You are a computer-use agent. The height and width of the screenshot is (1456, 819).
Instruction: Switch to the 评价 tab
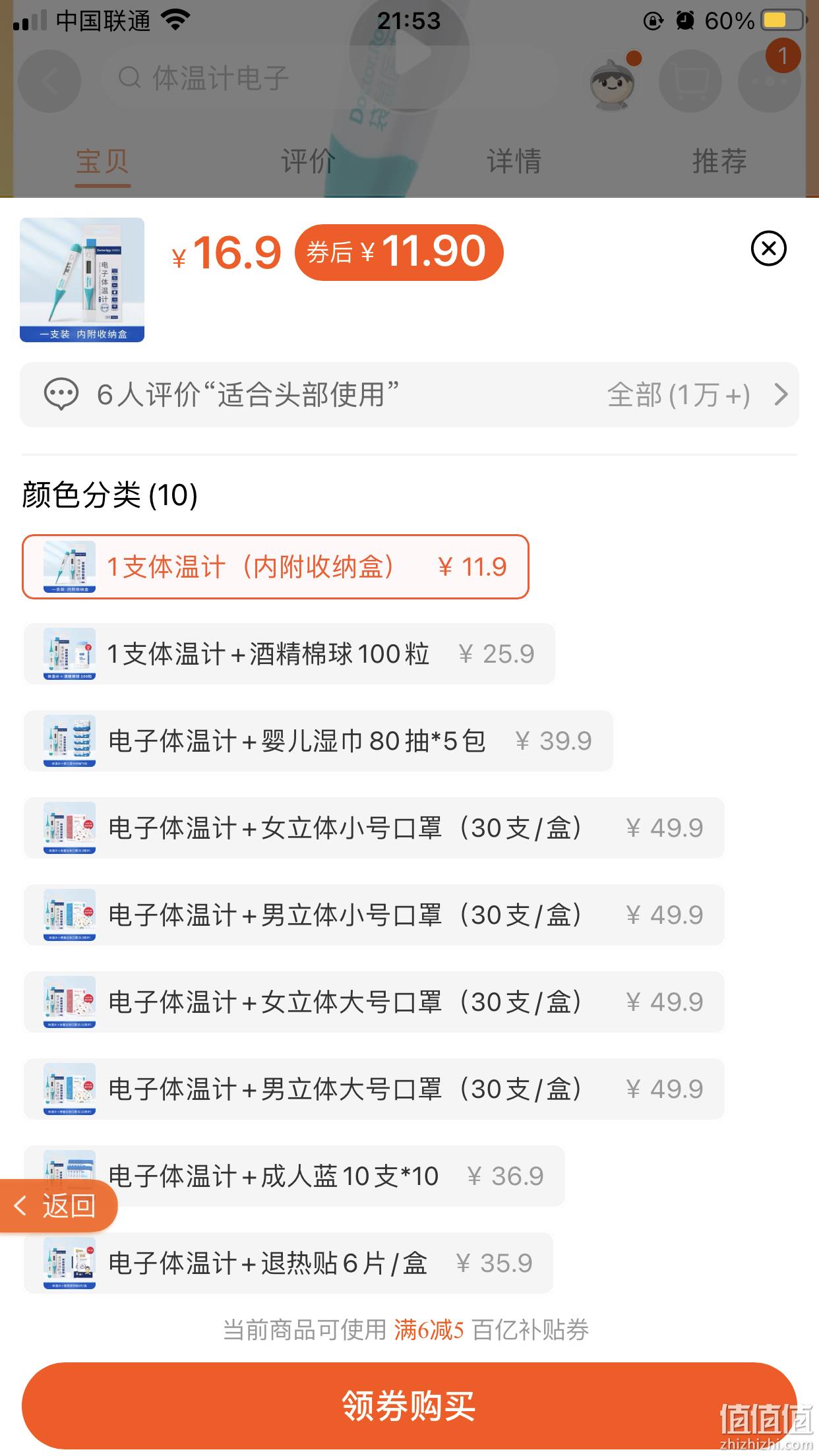308,161
